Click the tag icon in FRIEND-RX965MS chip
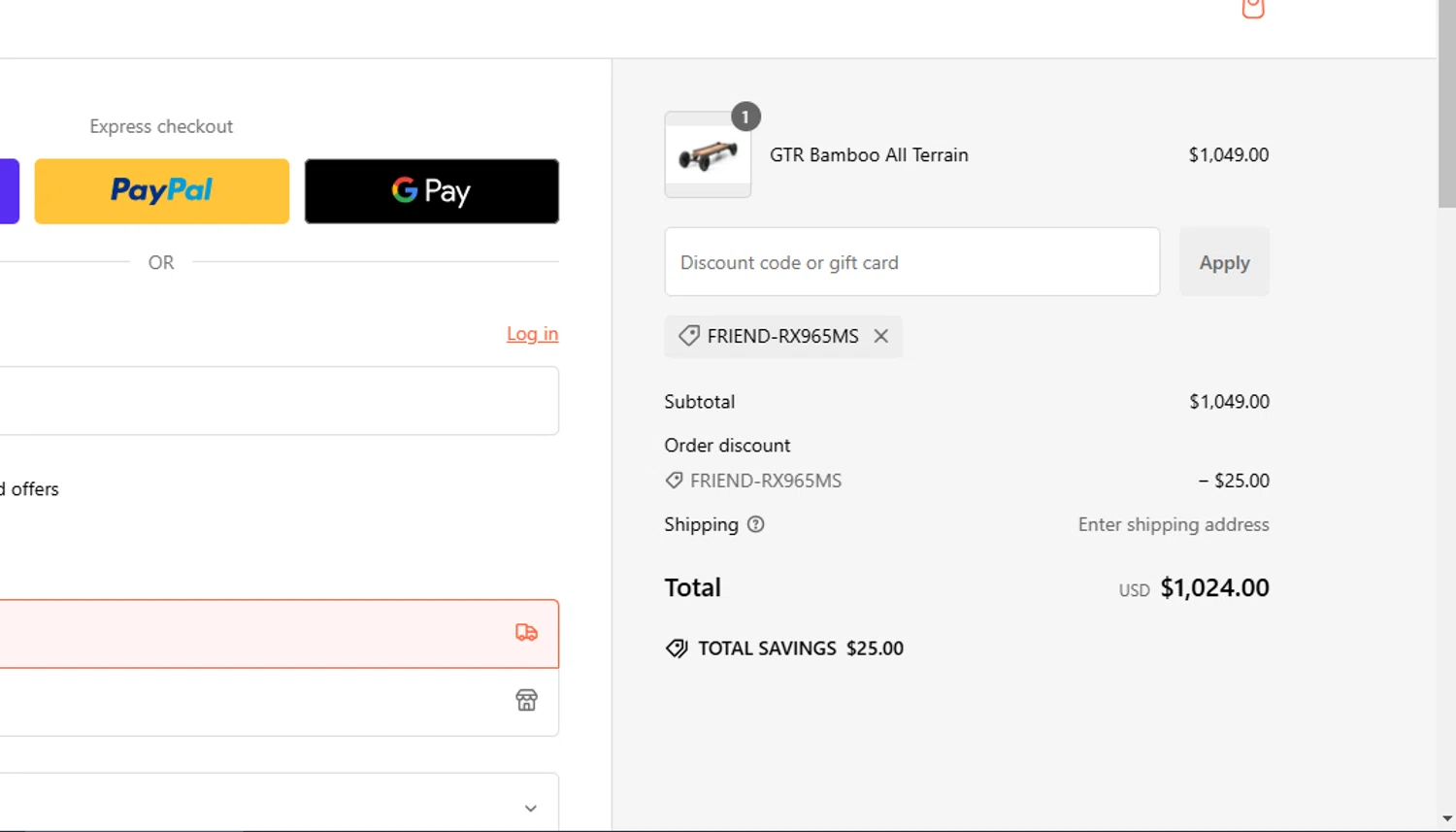The image size is (1456, 832). point(689,336)
